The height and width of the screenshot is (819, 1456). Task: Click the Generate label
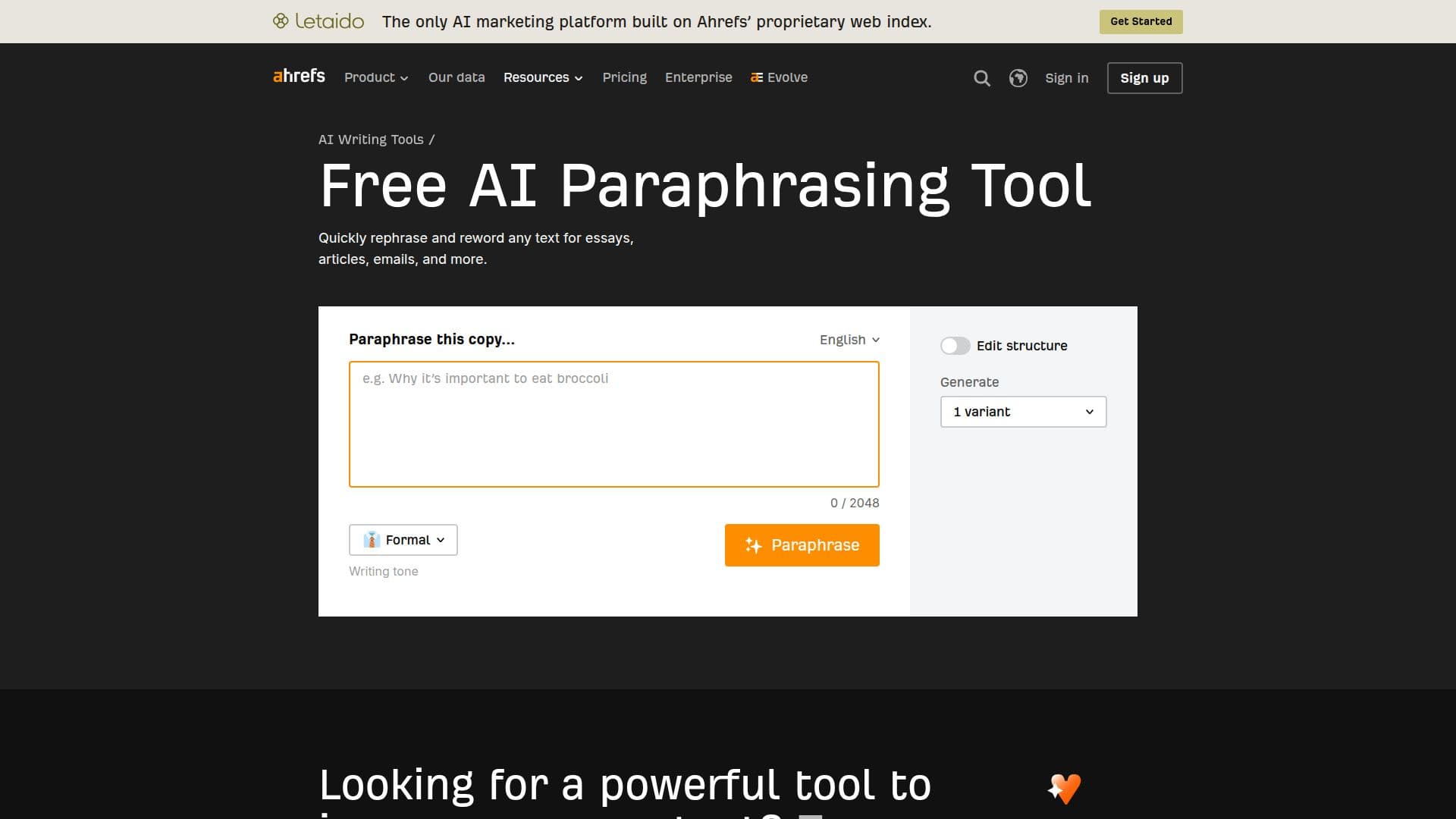[x=970, y=382]
